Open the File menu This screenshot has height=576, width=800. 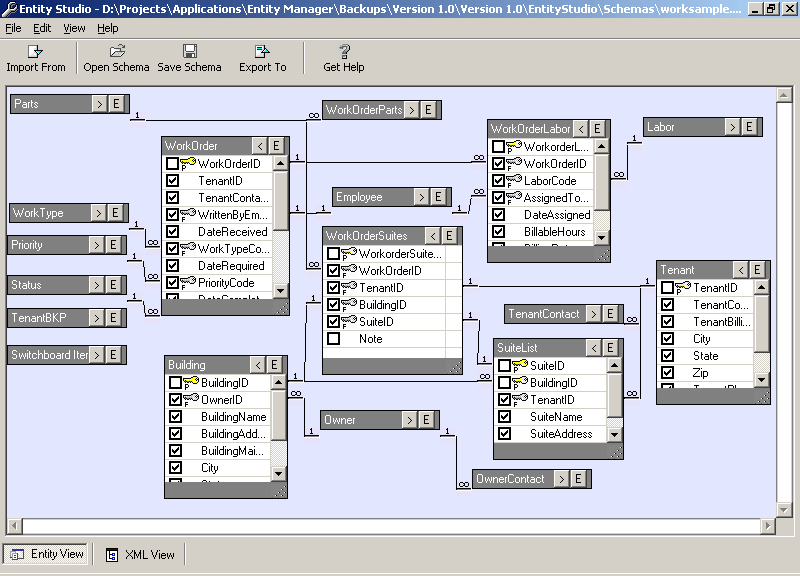tap(13, 28)
